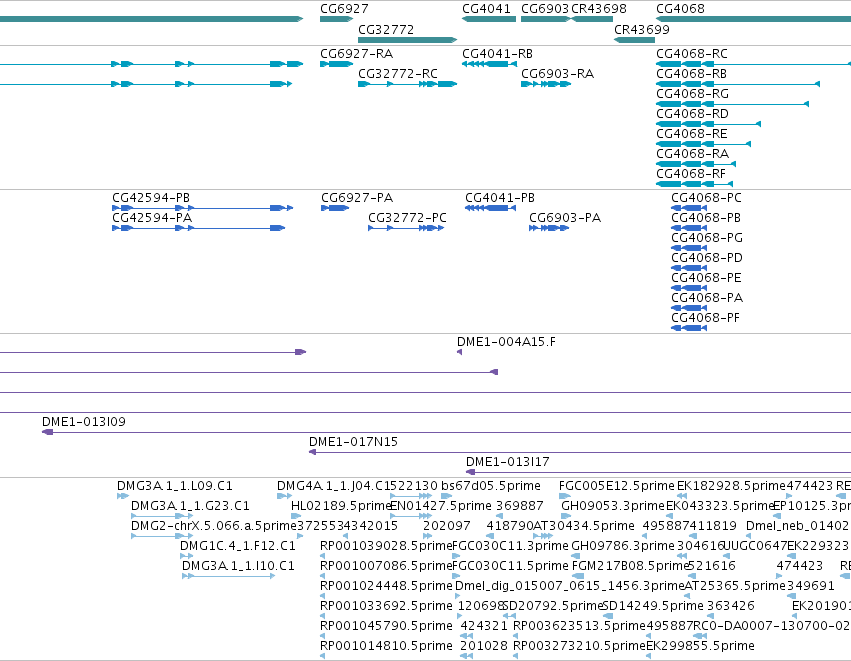The image size is (851, 661).
Task: Click protein label CG4041-PB
Action: pos(500,198)
